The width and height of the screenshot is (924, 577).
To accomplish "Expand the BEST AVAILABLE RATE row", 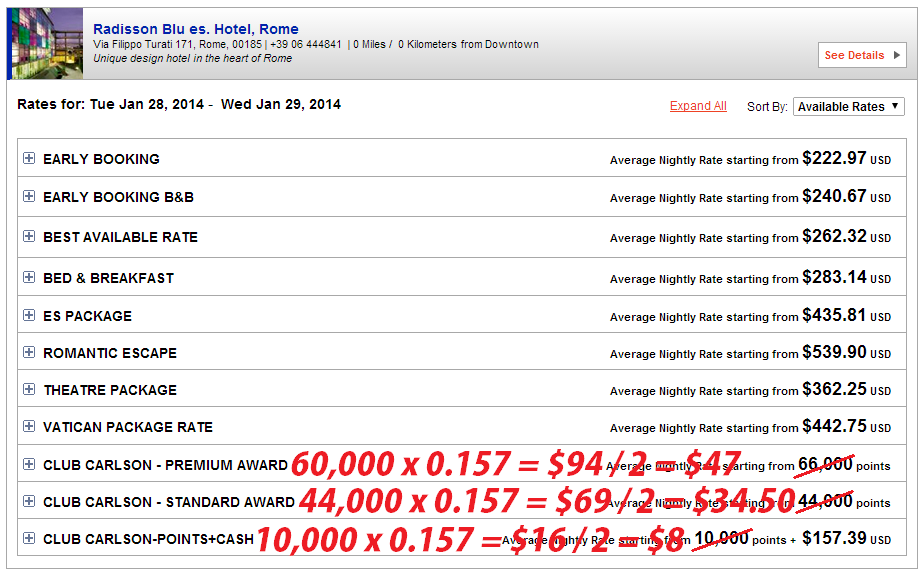I will point(29,236).
